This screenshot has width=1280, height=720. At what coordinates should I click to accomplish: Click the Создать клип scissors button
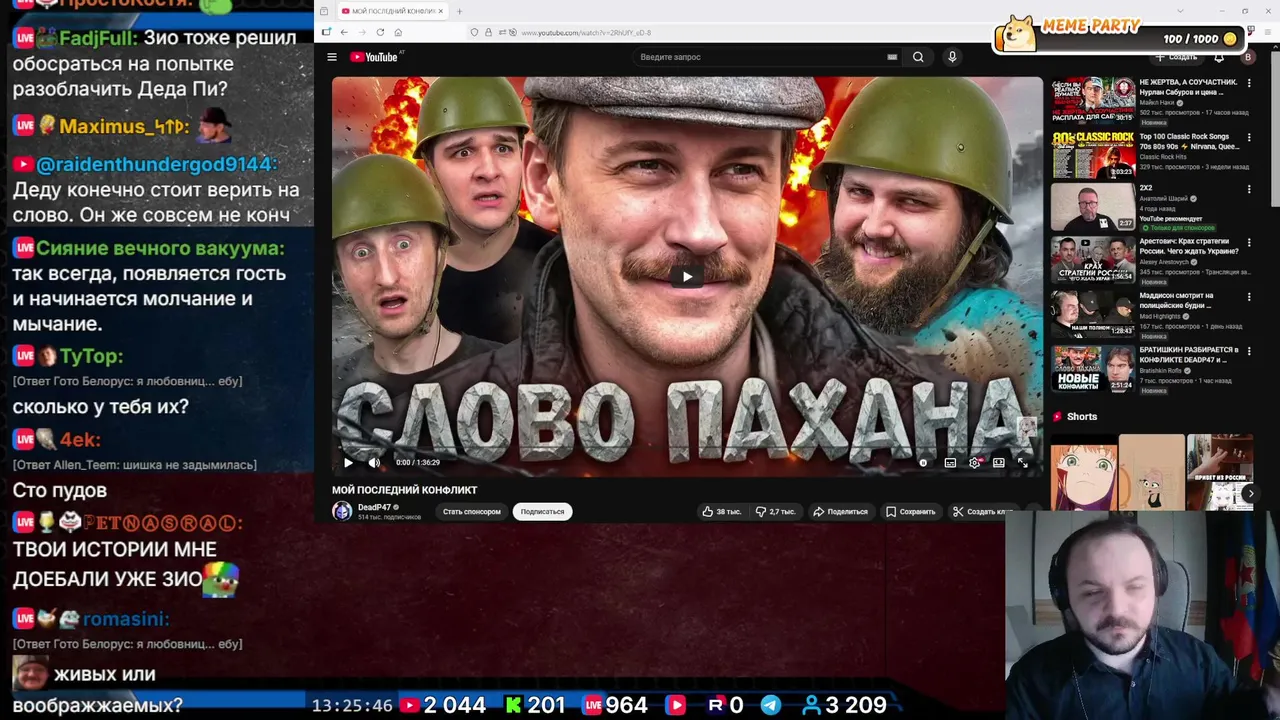982,511
